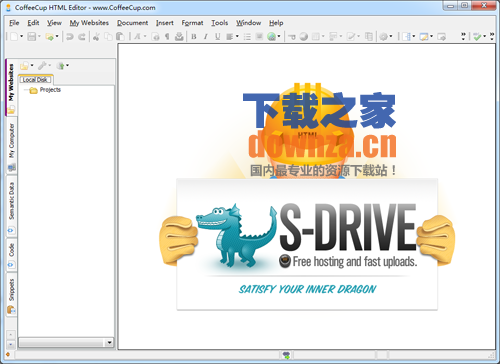The width and height of the screenshot is (500, 364).
Task: Open the My Websites menu
Action: point(89,23)
